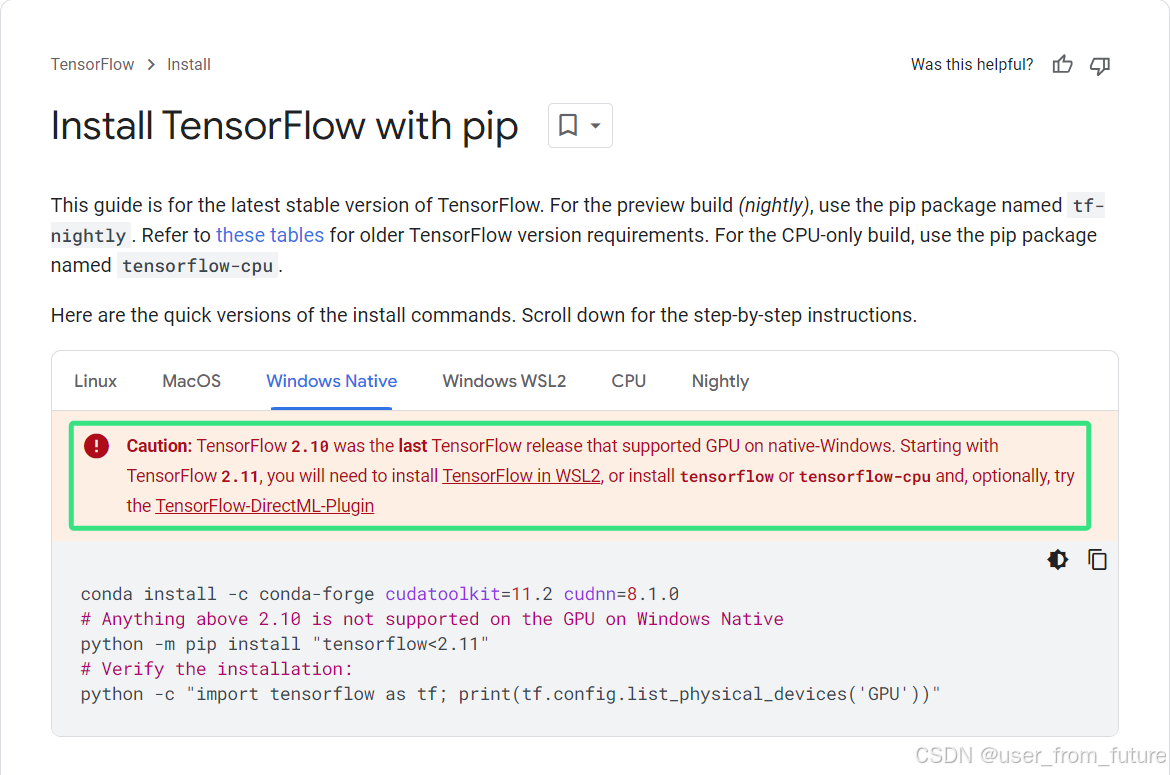1170x775 pixels.
Task: Go to TensorFlow breadcrumb link
Action: [93, 65]
